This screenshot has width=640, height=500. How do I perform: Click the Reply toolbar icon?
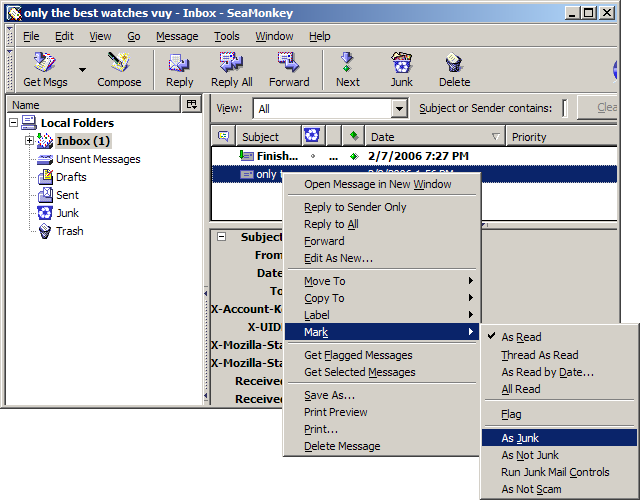(180, 69)
